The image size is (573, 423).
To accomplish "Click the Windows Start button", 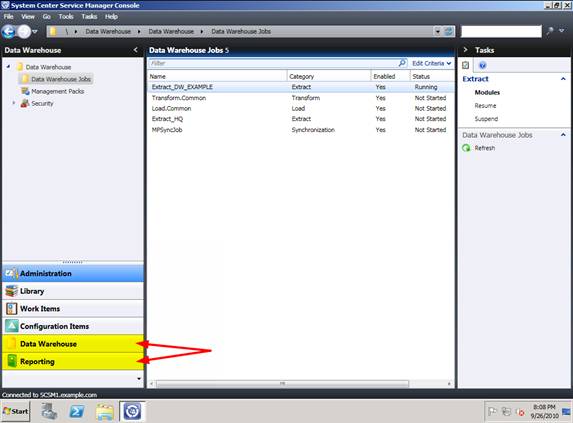I will [16, 411].
